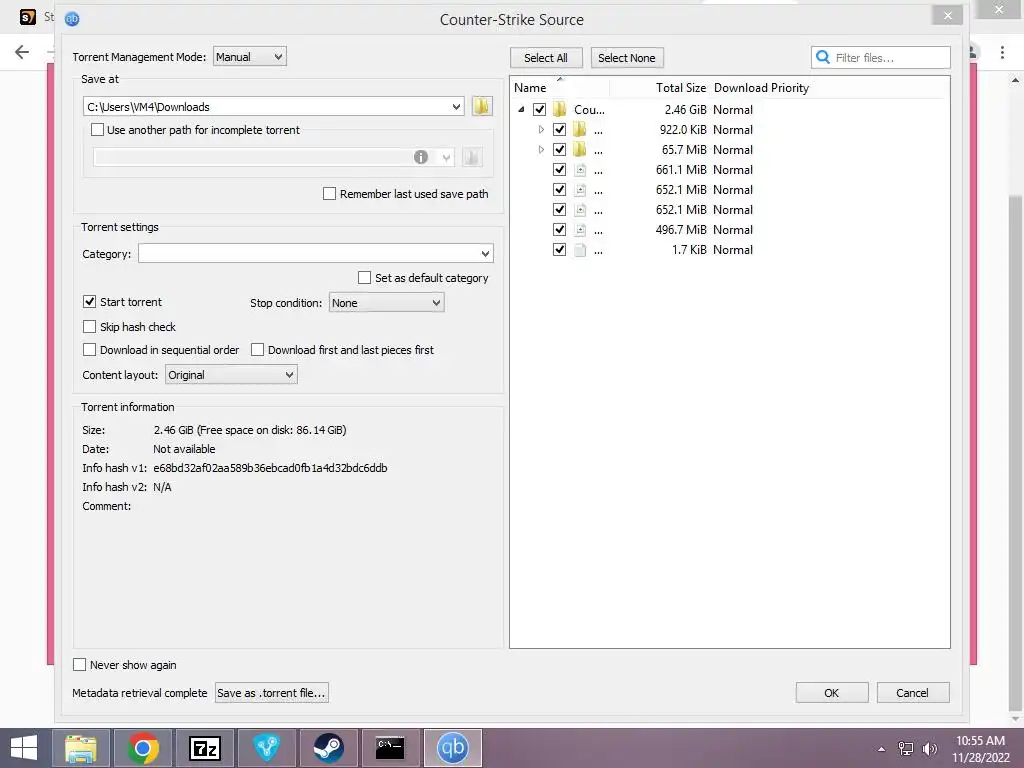Click the search magnifier in filter box

[x=824, y=57]
